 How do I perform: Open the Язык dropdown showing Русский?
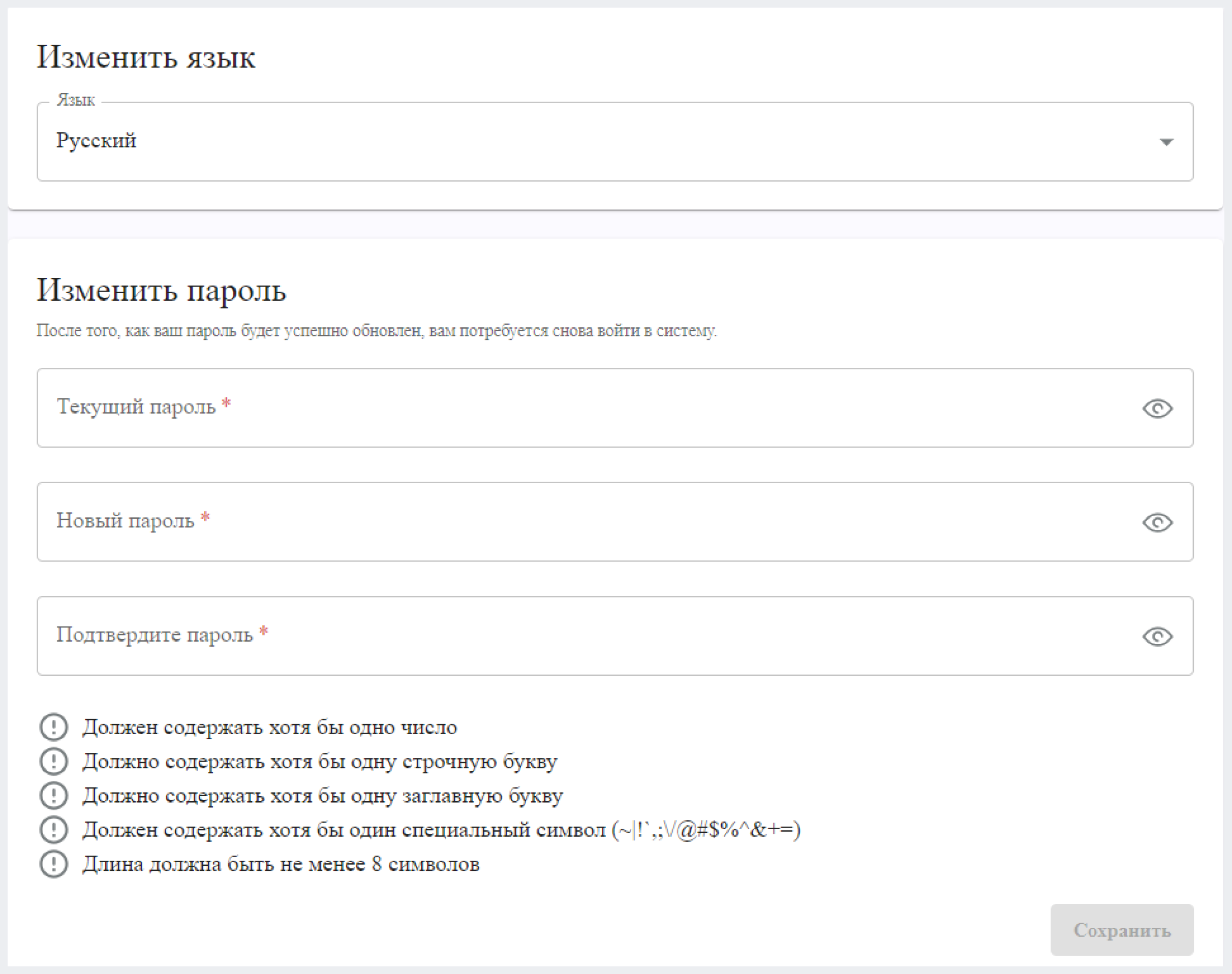pos(615,141)
